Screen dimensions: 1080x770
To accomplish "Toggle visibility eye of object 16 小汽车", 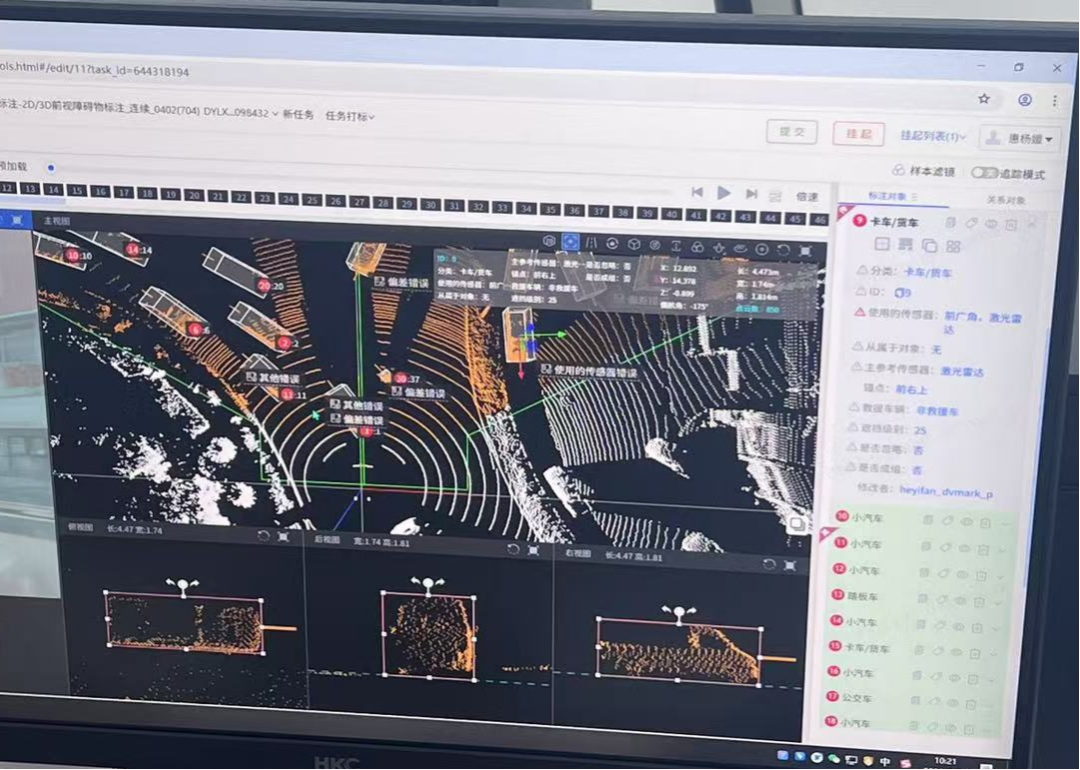I will point(954,677).
